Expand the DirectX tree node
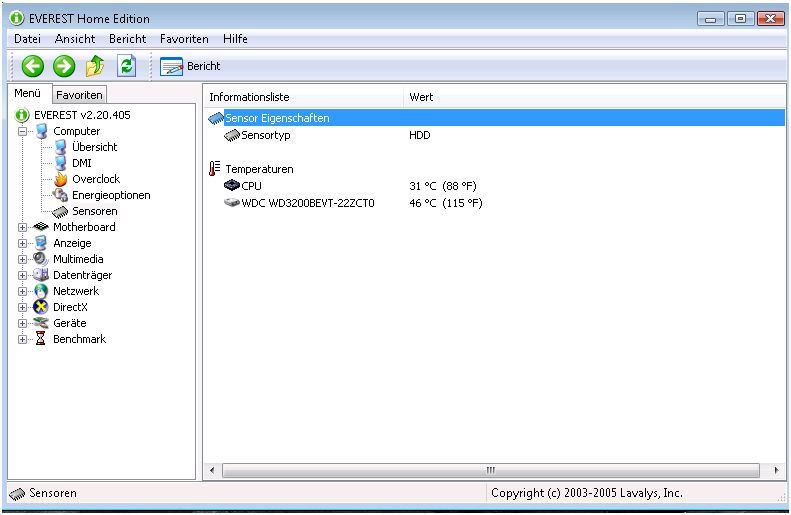Screen dimensions: 791x515 (22, 308)
